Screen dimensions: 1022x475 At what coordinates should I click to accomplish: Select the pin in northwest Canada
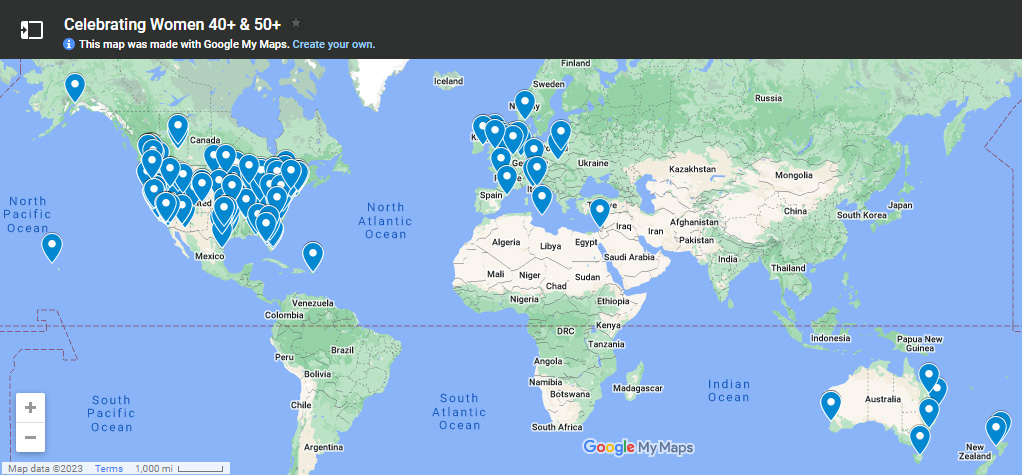[x=177, y=129]
